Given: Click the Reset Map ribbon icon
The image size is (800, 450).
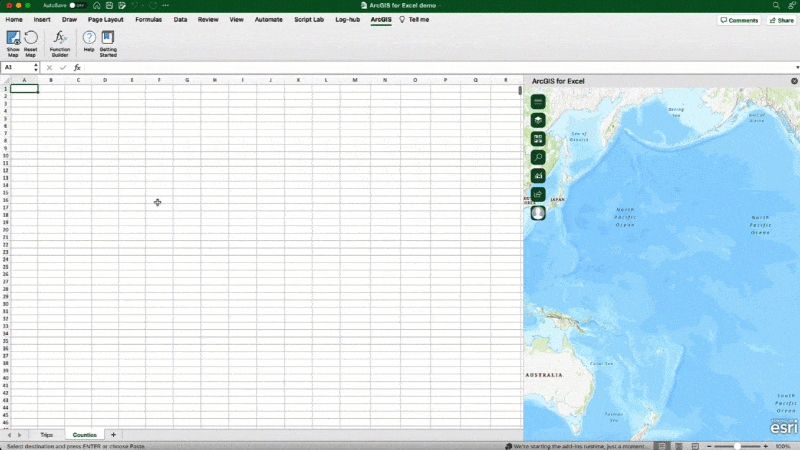Looking at the screenshot, I should tap(31, 43).
